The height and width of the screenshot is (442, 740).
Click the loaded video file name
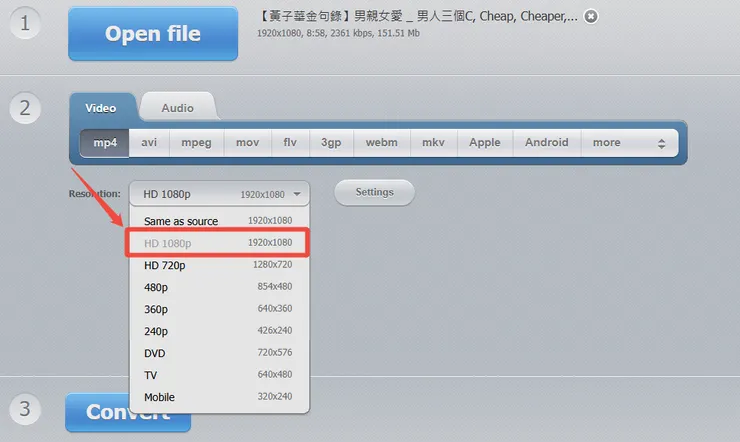click(418, 17)
